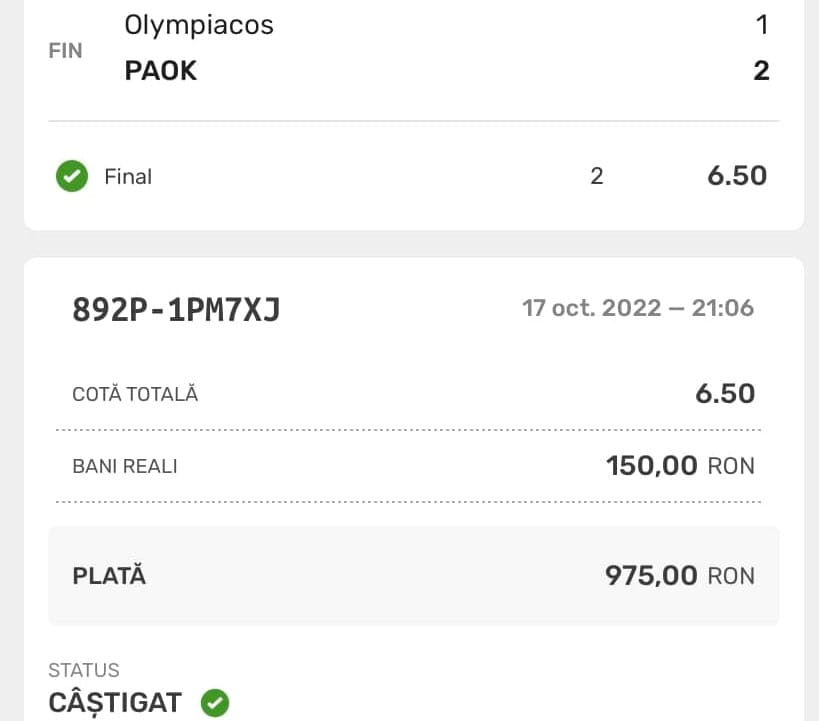Click the Final market label
Image resolution: width=819 pixels, height=721 pixels.
tap(128, 177)
